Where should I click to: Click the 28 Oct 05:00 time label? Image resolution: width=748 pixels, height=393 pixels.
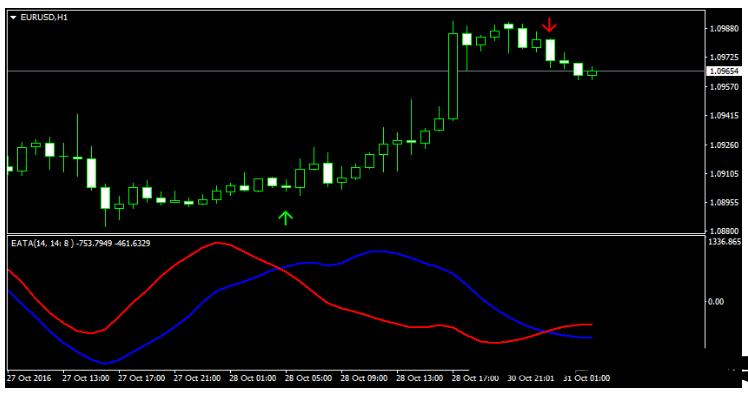(308, 378)
